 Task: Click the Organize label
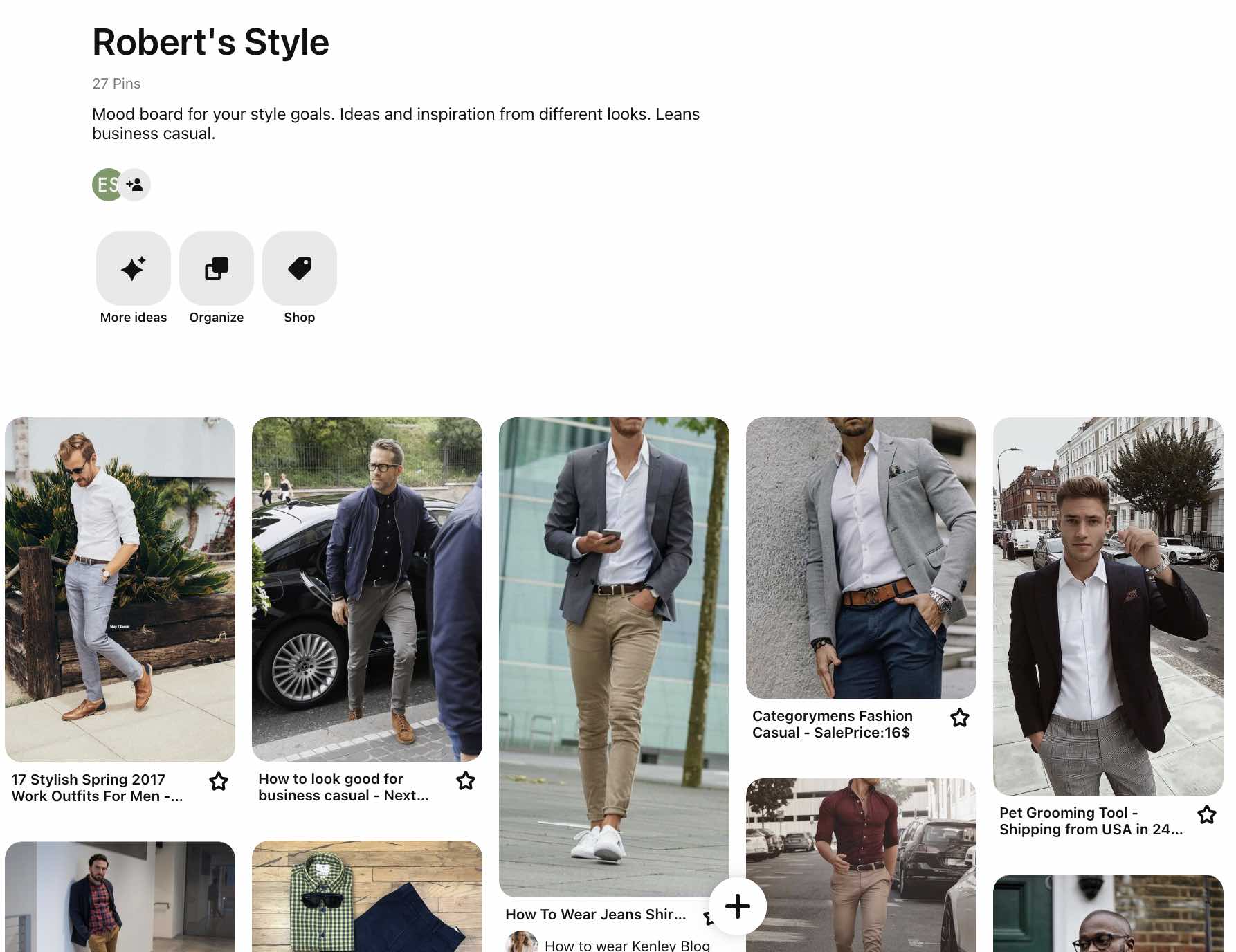click(217, 318)
